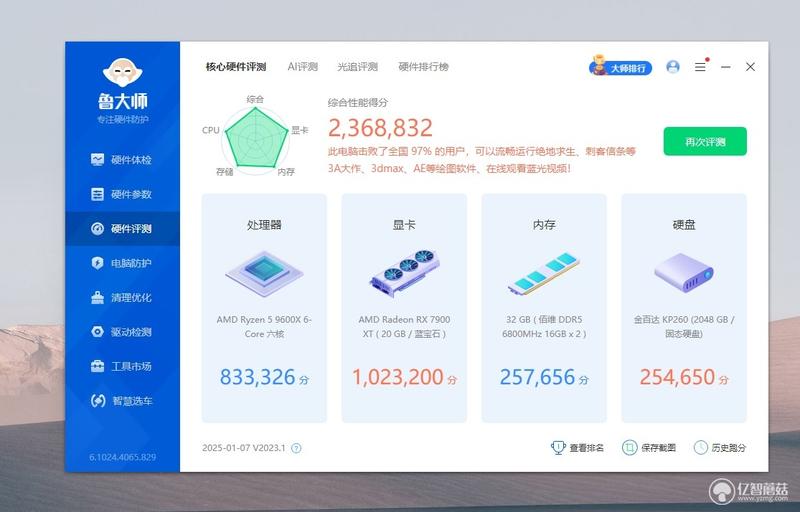Click the 历史跑分 clock icon

point(701,448)
